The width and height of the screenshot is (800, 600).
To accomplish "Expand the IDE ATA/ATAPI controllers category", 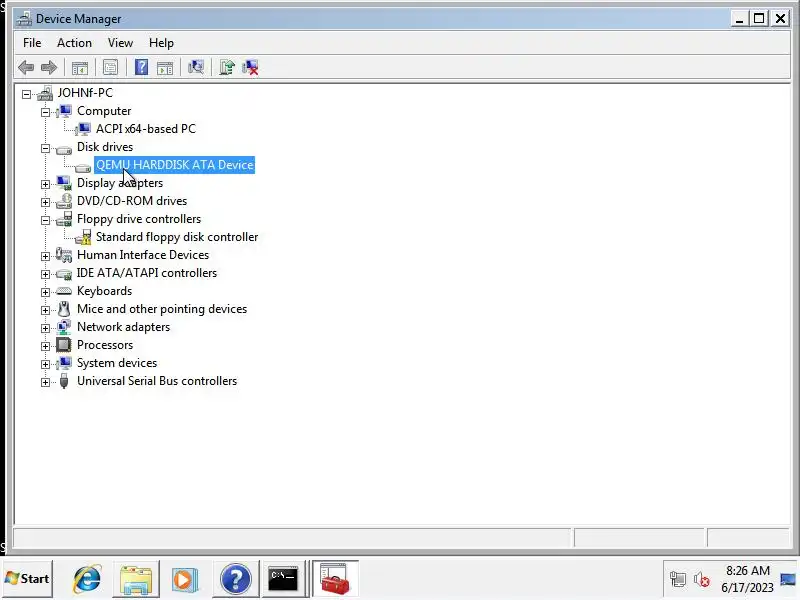I will [45, 274].
